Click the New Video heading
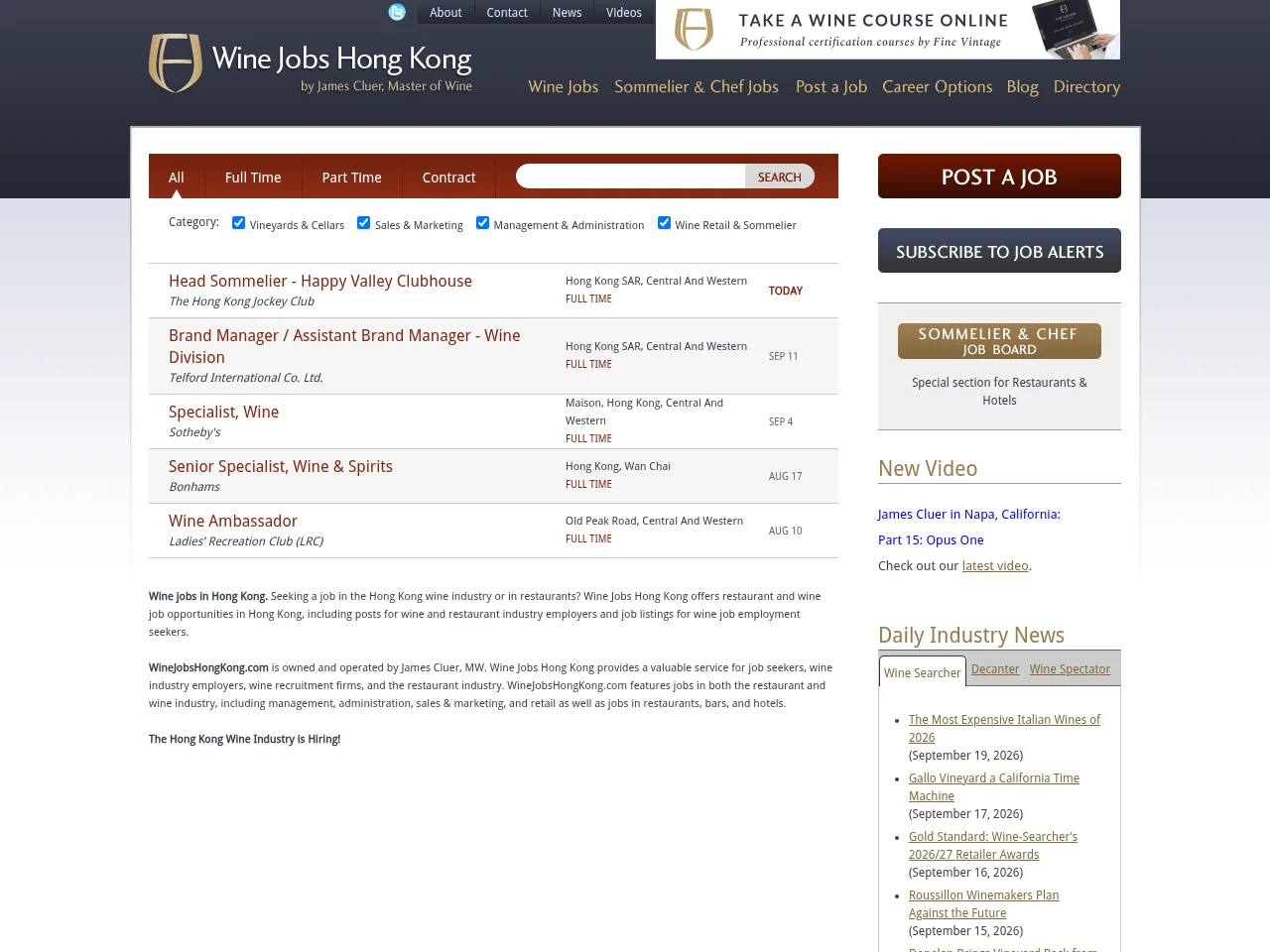The image size is (1270, 952). (x=928, y=469)
